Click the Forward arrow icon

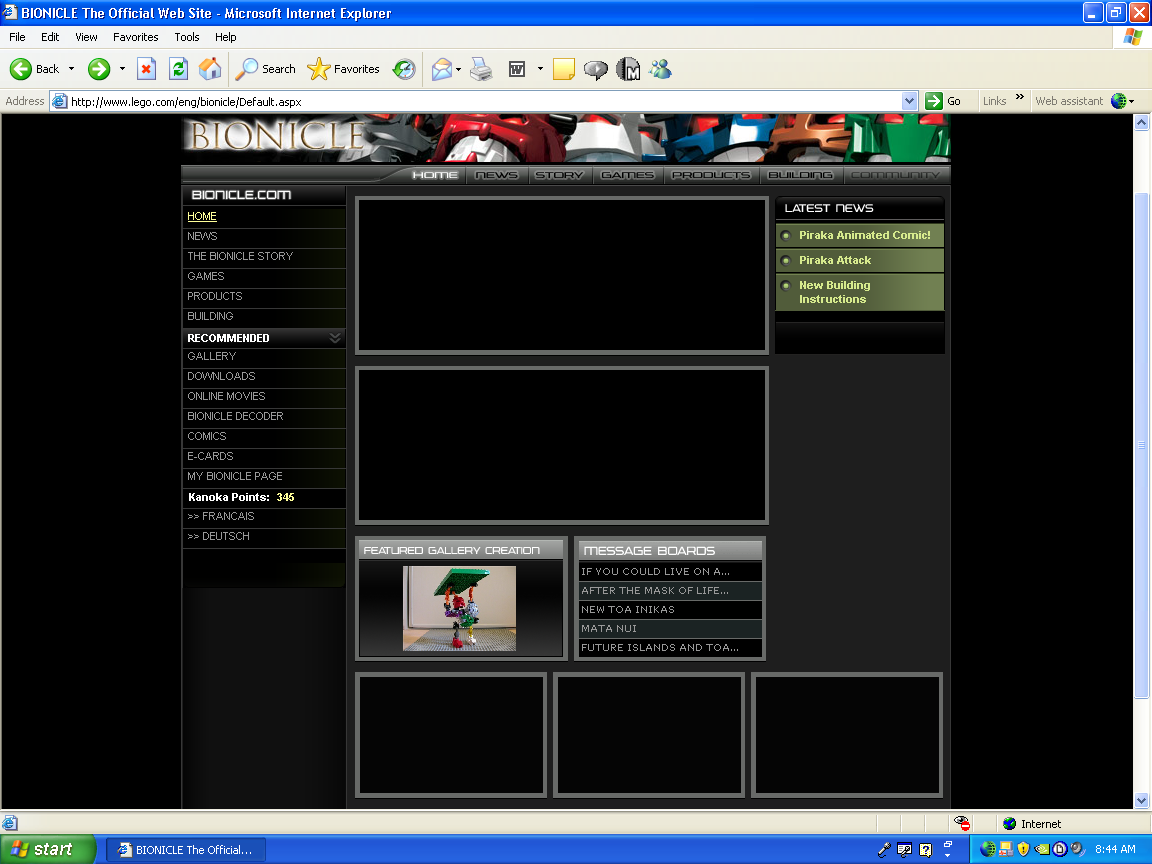pos(98,69)
